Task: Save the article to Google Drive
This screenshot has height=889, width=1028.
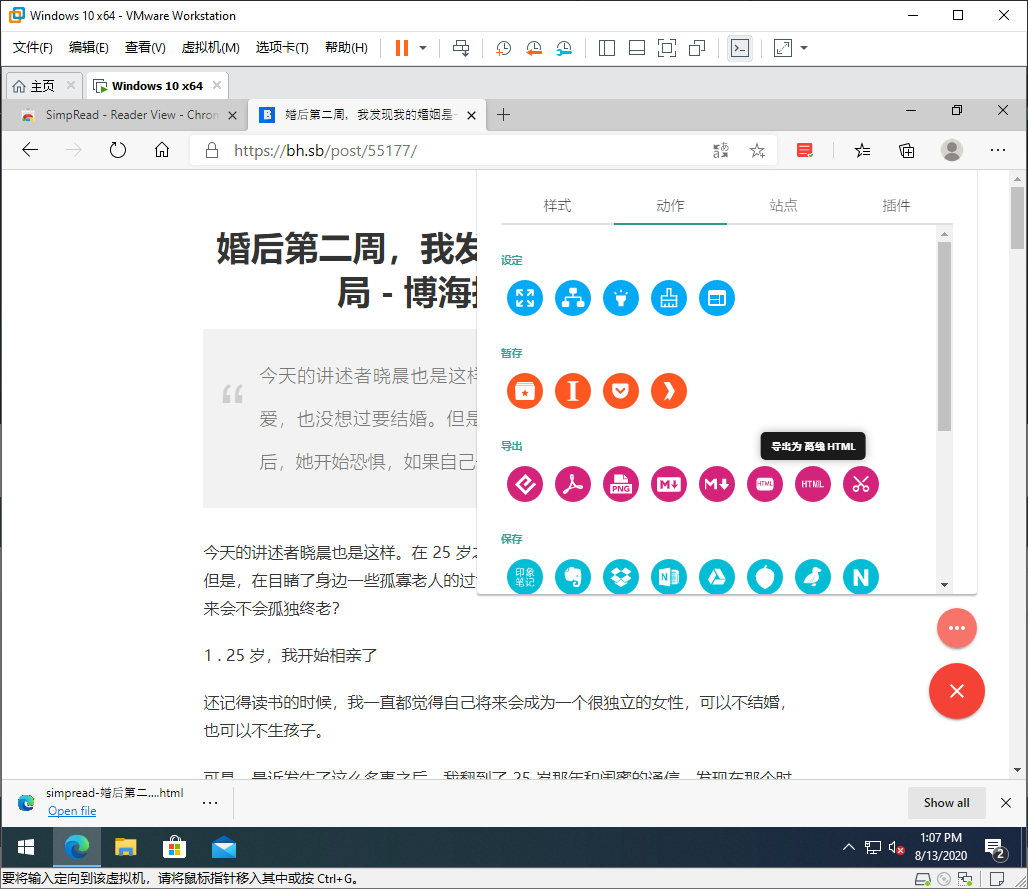Action: pos(717,577)
